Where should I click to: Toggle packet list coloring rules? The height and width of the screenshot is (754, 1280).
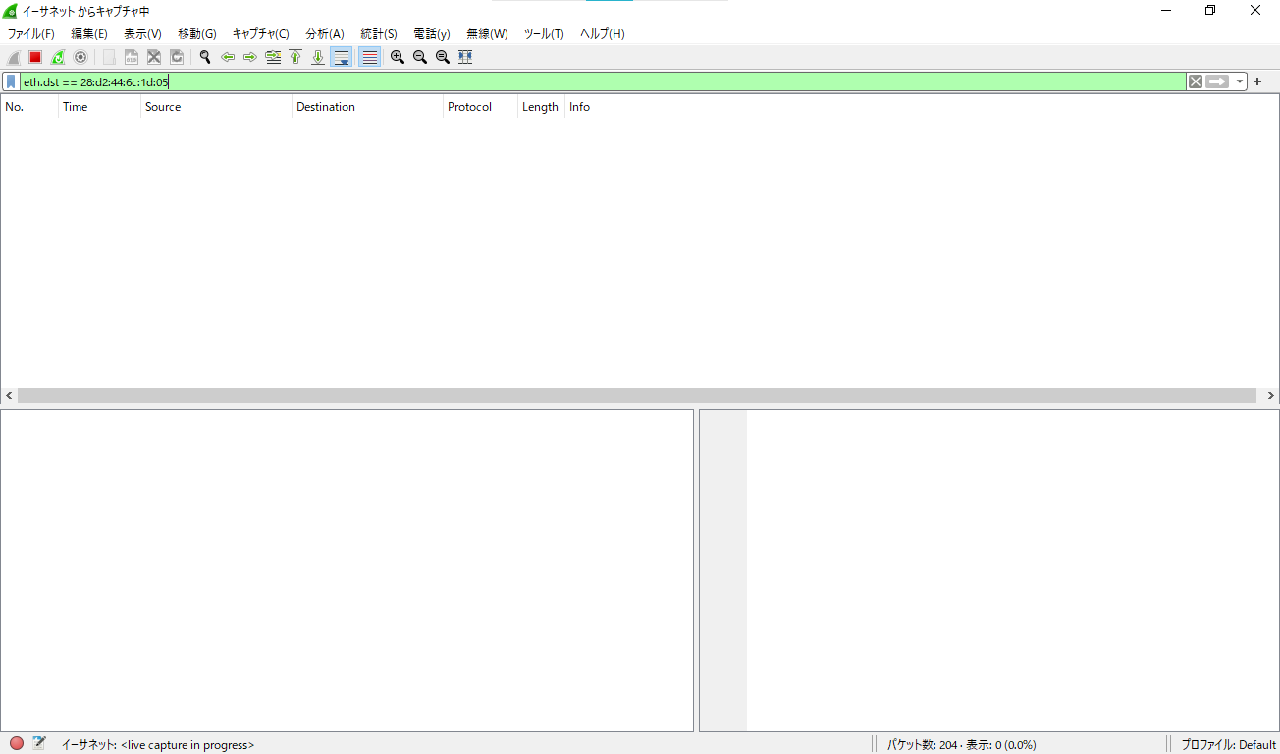370,57
